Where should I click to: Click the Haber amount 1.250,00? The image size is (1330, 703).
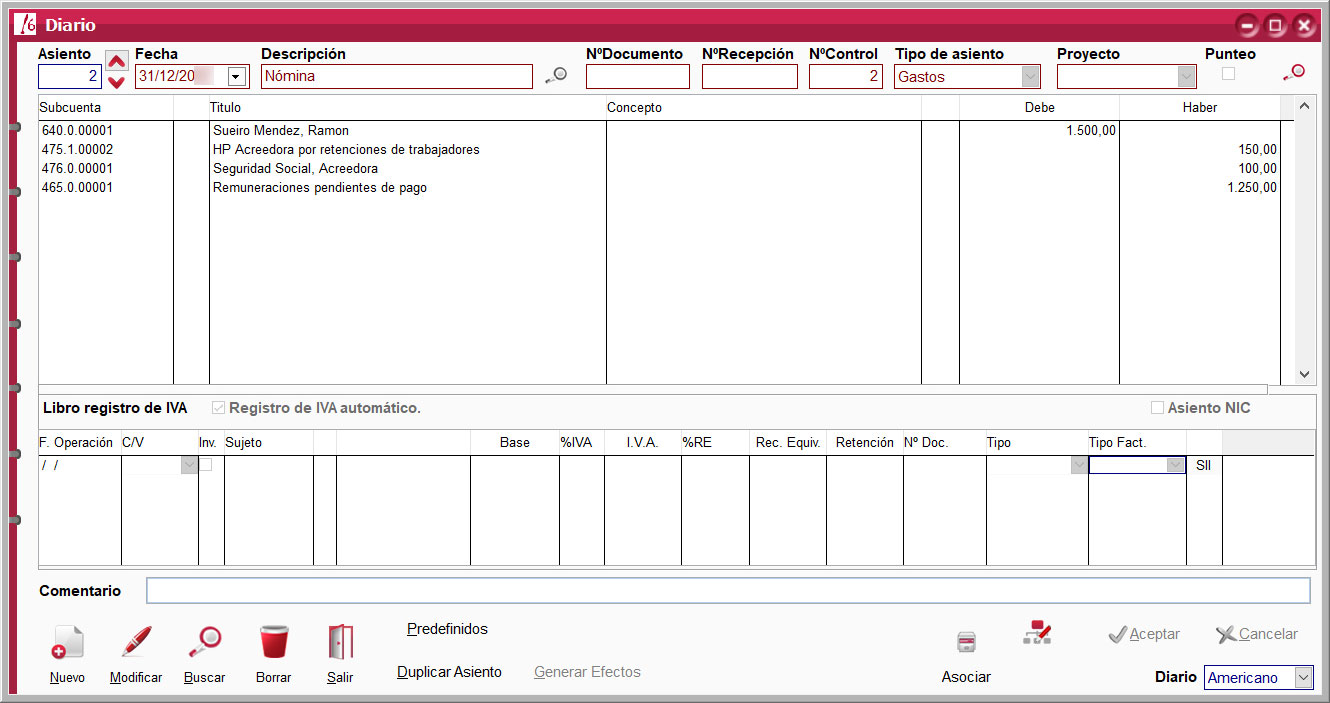[1252, 188]
